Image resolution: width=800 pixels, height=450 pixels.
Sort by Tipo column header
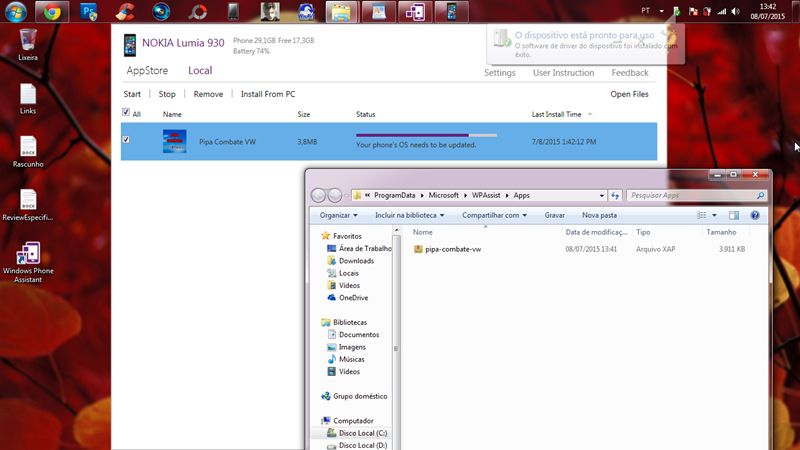(x=643, y=232)
